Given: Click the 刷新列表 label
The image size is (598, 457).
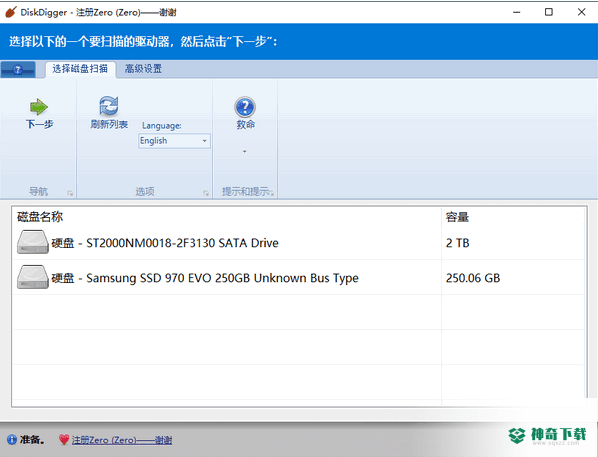Looking at the screenshot, I should point(109,124).
